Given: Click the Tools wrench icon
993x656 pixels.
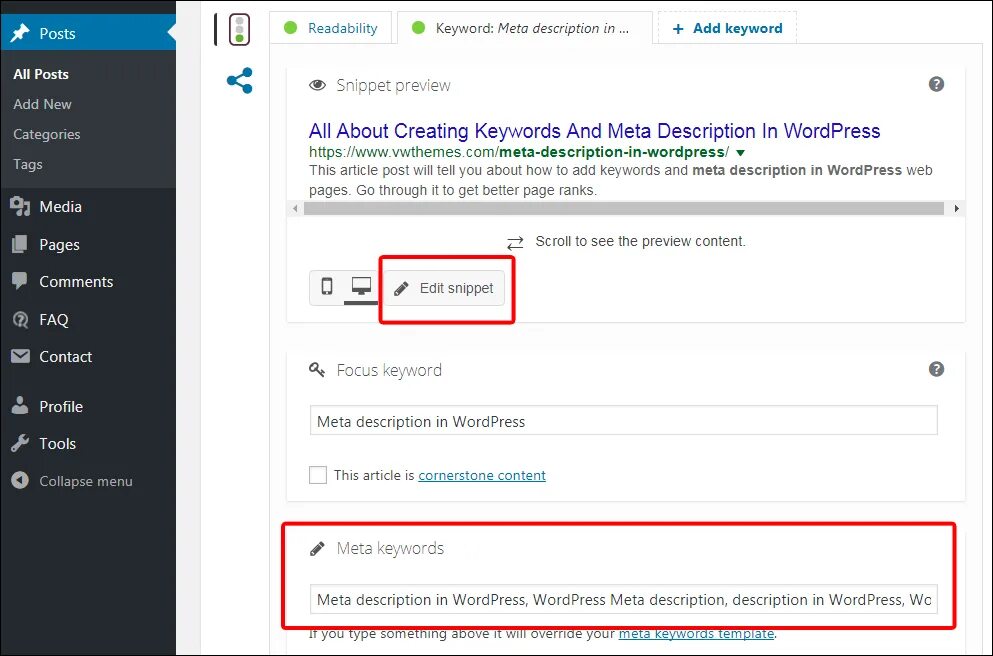Looking at the screenshot, I should [x=20, y=443].
